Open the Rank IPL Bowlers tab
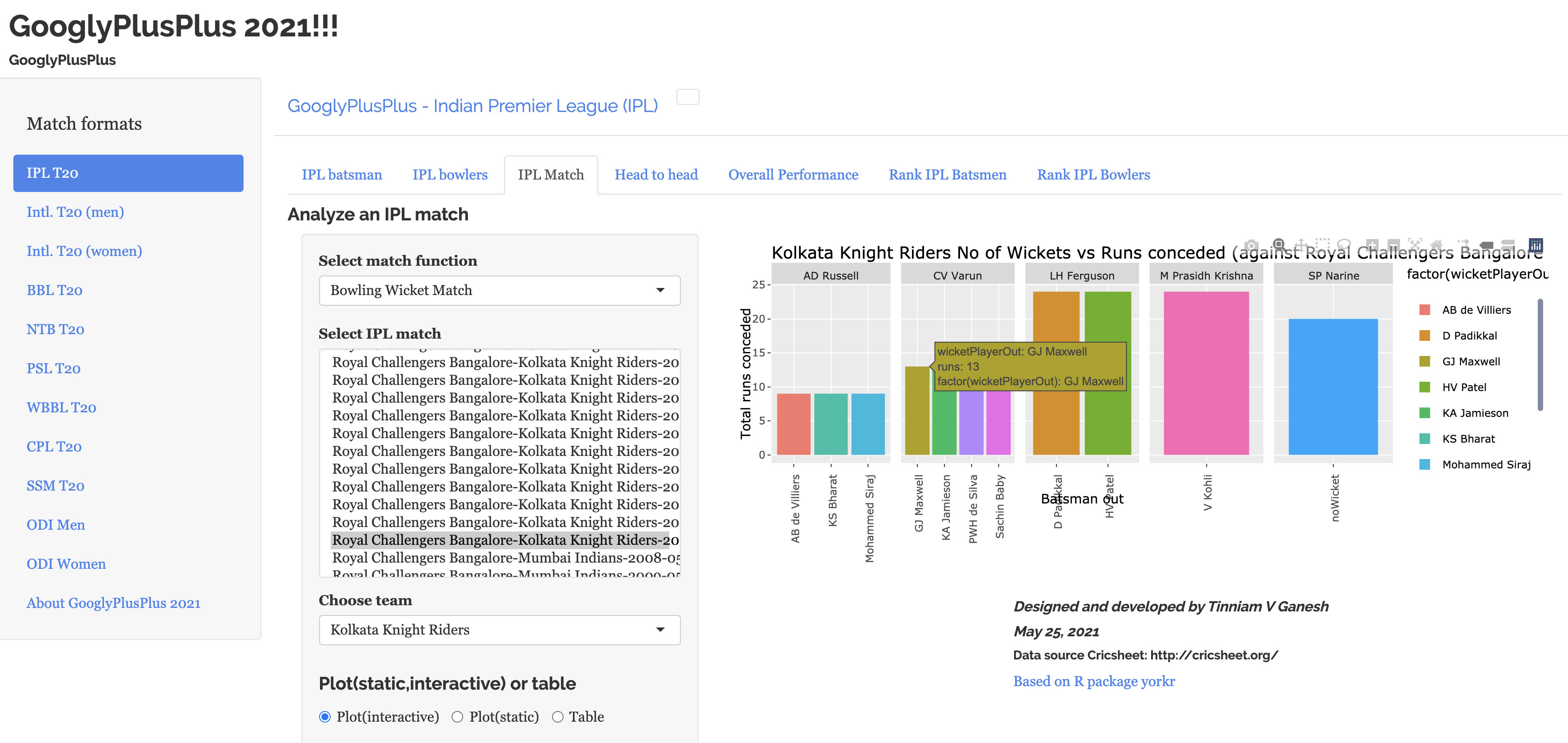The height and width of the screenshot is (743, 1568). tap(1092, 175)
